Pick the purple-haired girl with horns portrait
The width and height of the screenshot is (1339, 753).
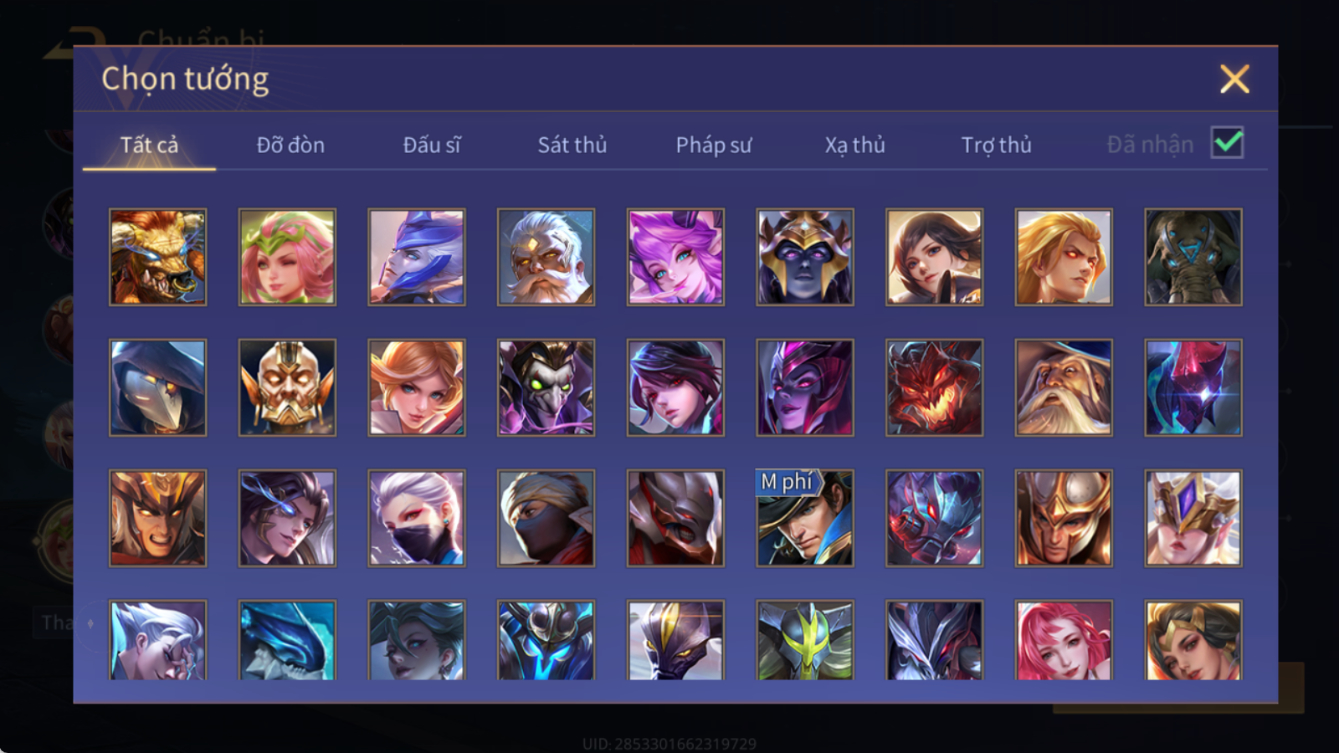click(x=676, y=257)
